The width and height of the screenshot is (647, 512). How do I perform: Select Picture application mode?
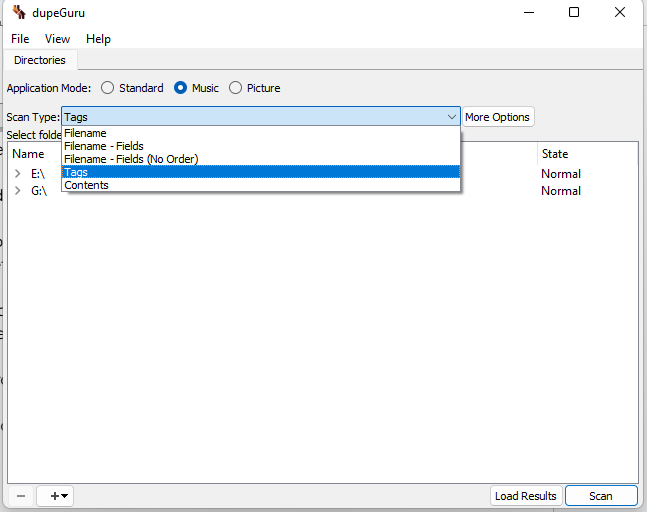pyautogui.click(x=255, y=88)
